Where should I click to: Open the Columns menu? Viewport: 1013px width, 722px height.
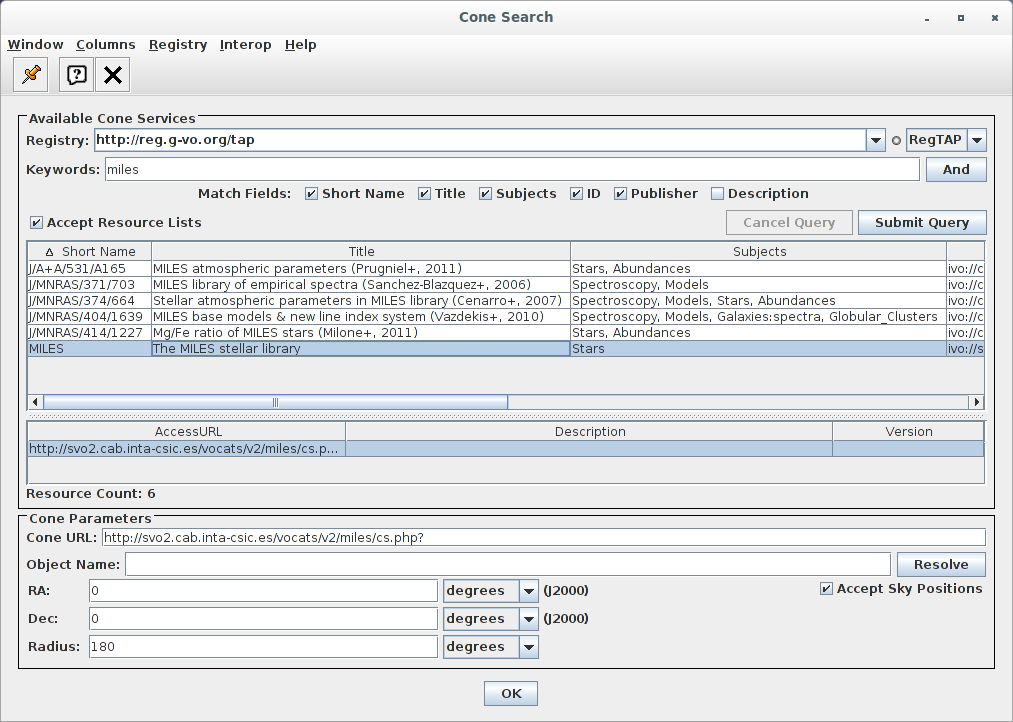[x=106, y=45]
